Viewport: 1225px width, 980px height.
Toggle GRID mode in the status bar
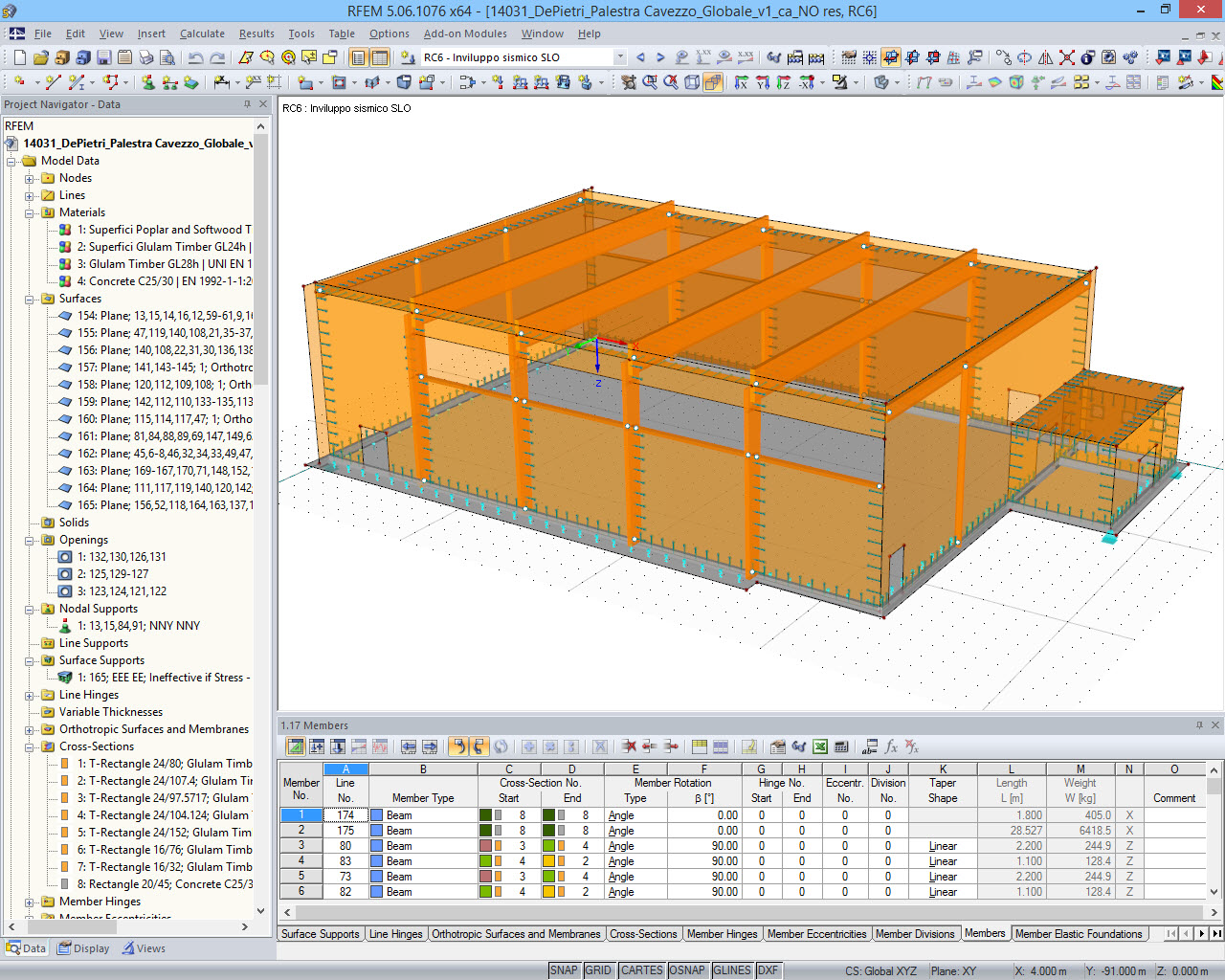[x=599, y=969]
